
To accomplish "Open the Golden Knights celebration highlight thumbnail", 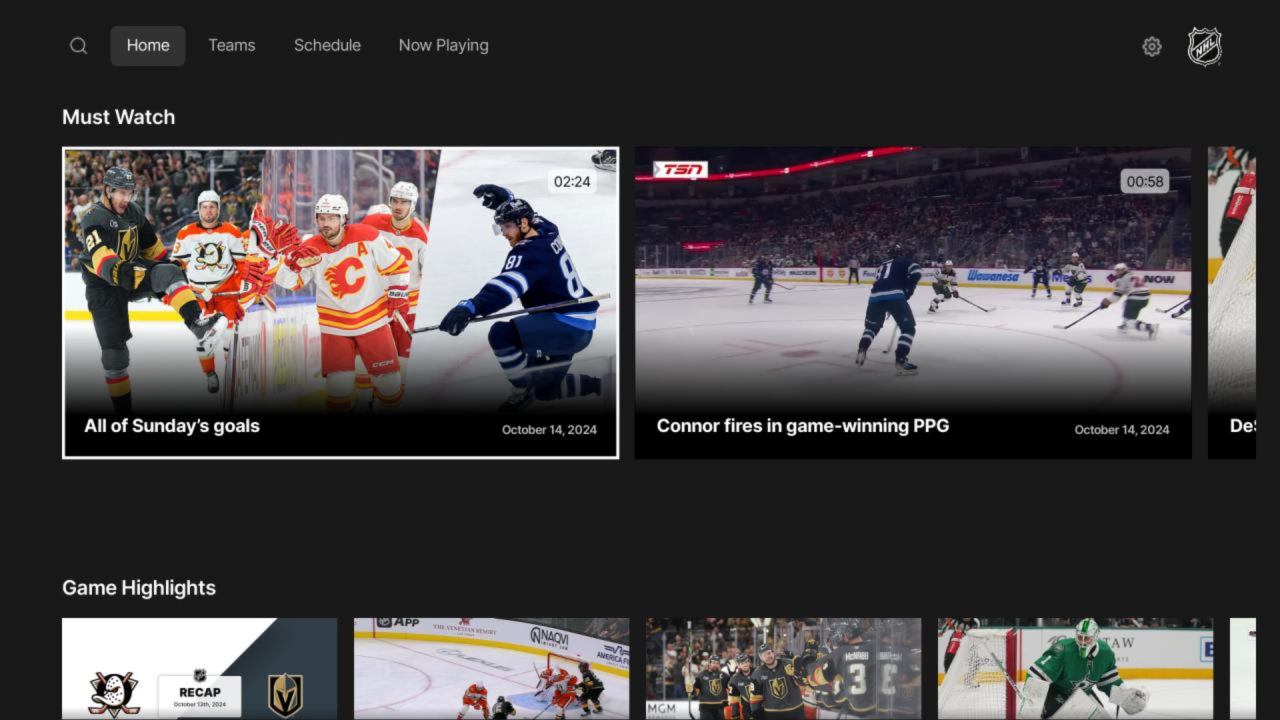I will (783, 668).
